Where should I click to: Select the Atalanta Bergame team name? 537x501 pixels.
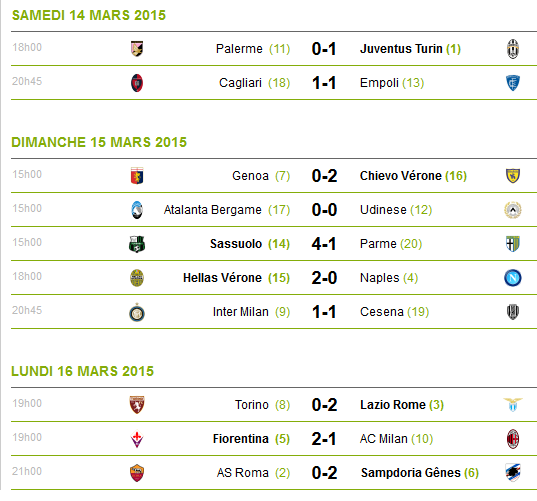tap(212, 210)
